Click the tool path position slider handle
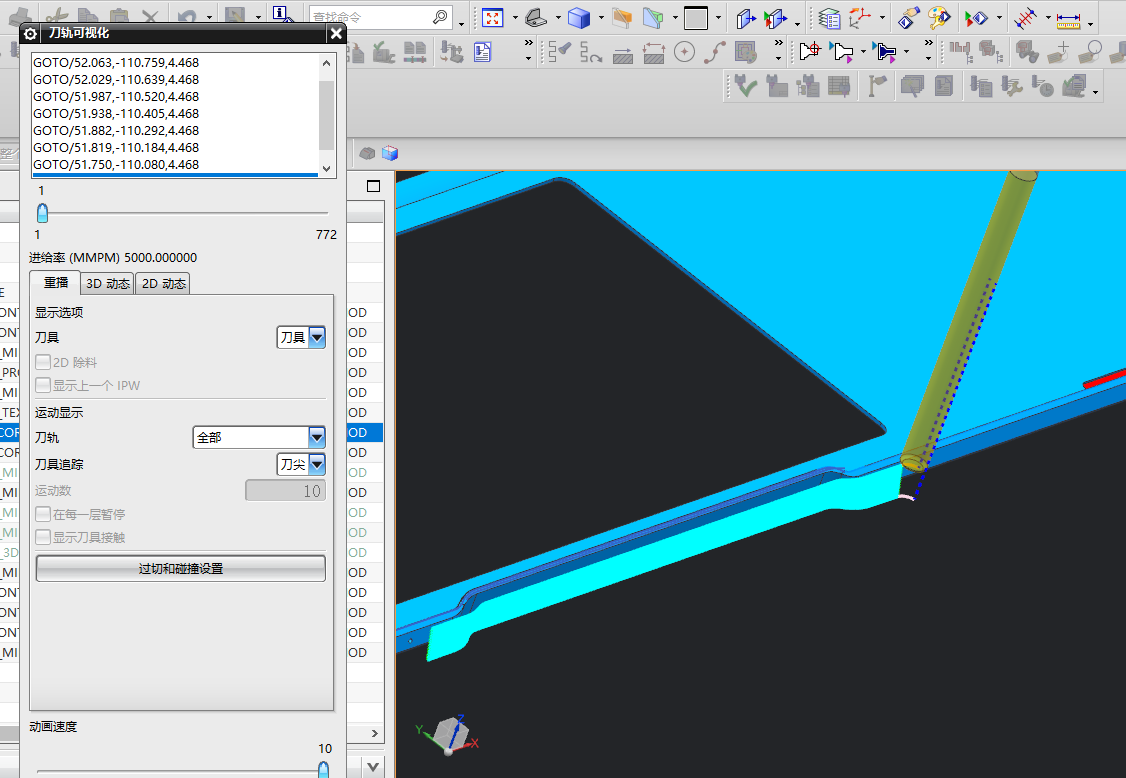Screen dimensions: 1126x778 42,213
